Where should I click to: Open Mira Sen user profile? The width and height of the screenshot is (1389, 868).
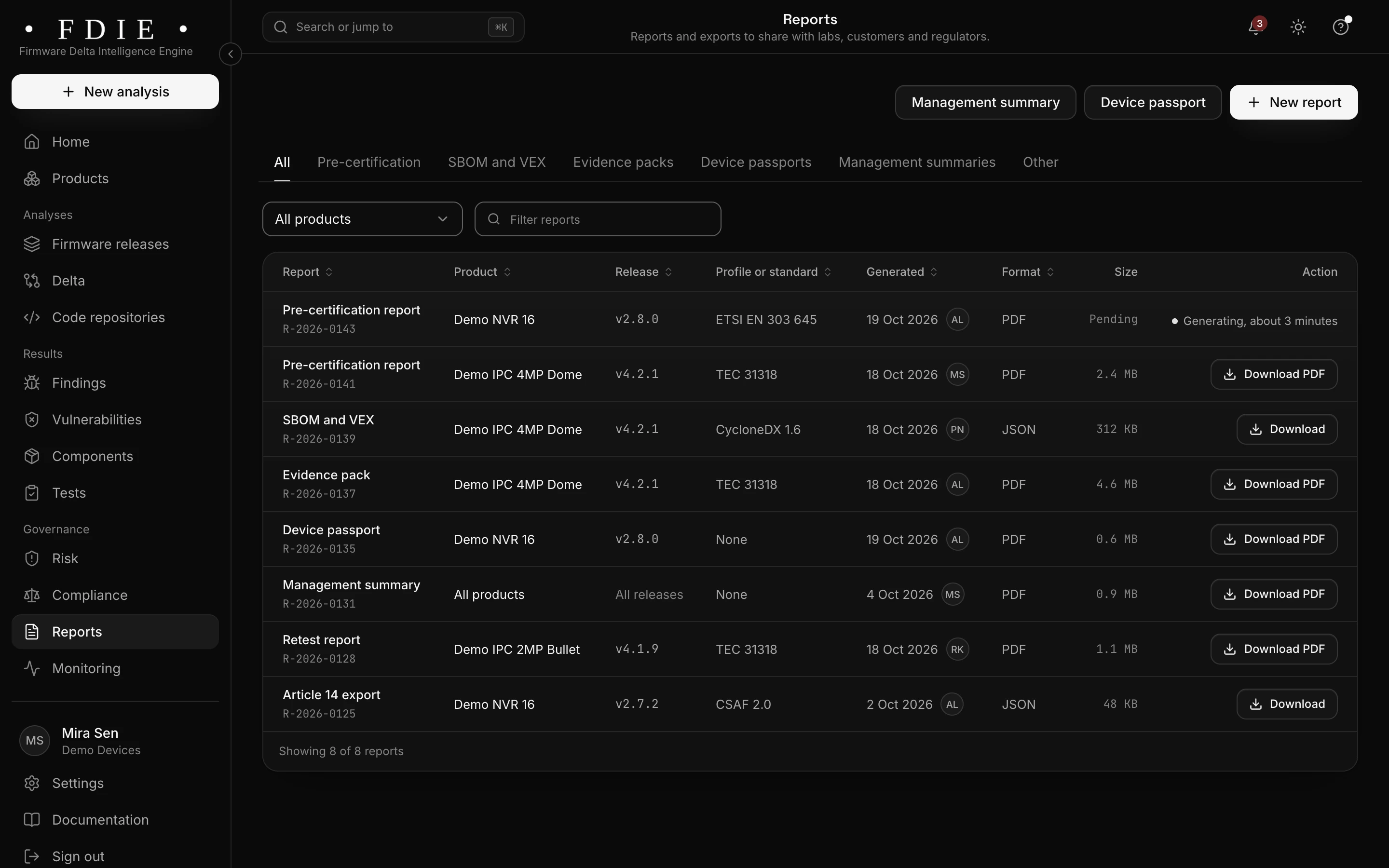(x=115, y=741)
